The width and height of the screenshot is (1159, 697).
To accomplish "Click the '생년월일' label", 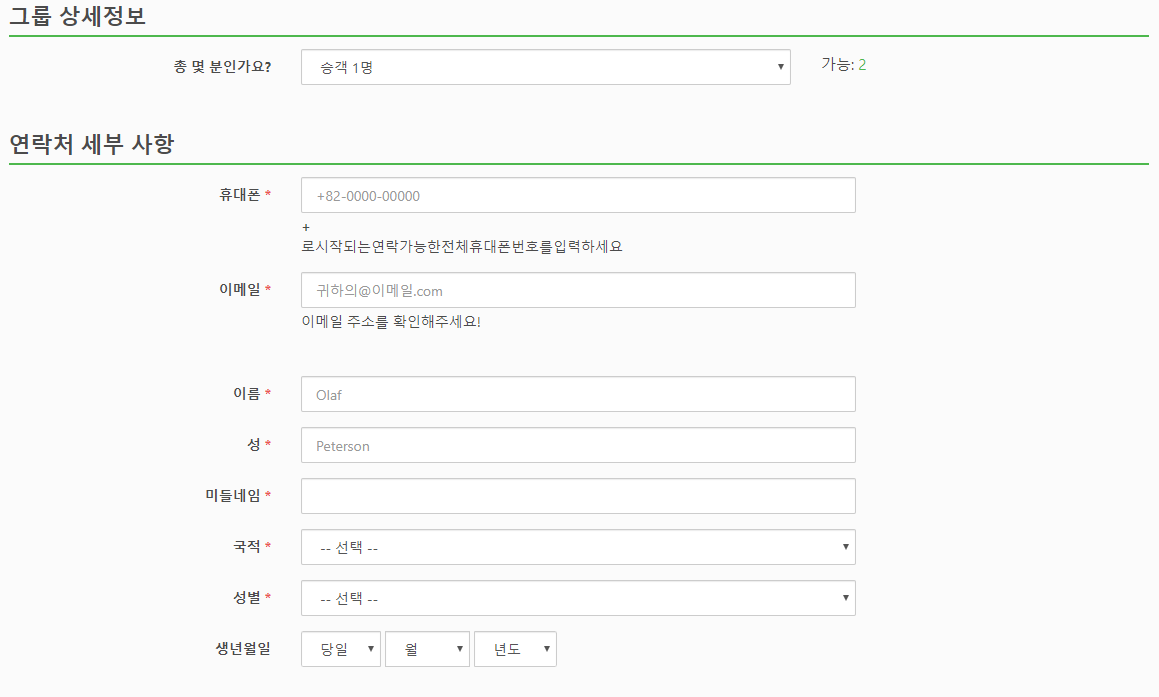I will click(243, 649).
